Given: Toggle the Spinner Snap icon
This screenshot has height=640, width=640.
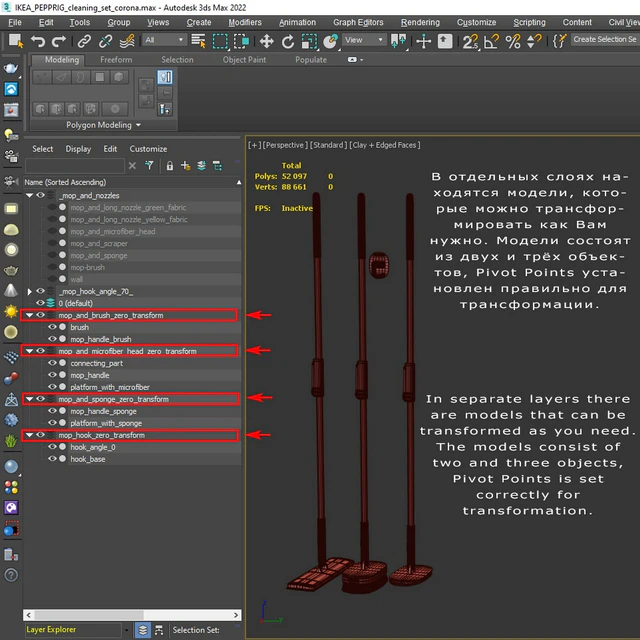Looking at the screenshot, I should (x=534, y=41).
